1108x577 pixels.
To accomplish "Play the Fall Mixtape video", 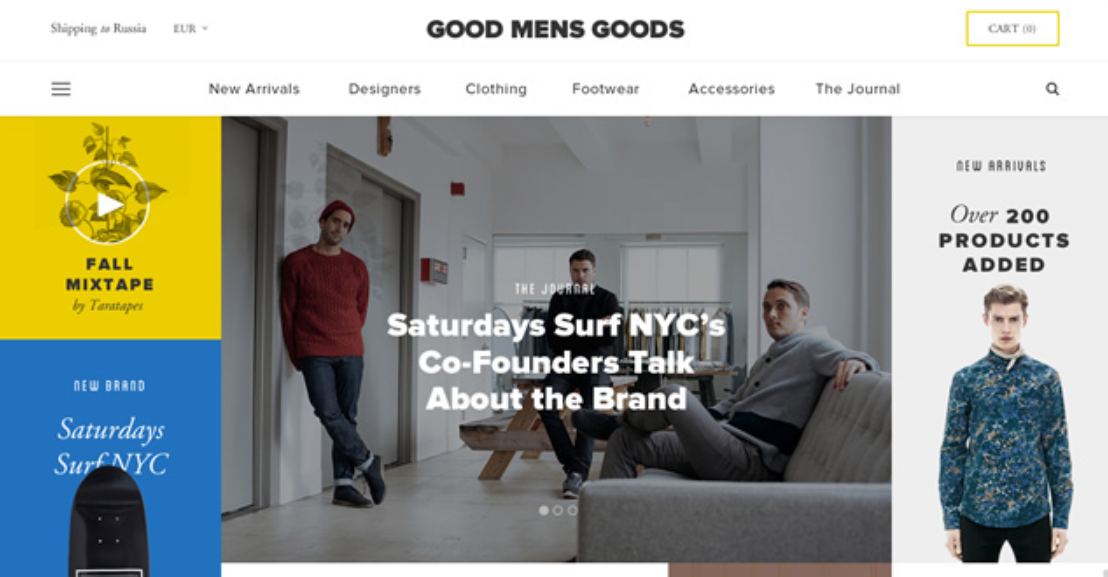I will click(107, 205).
